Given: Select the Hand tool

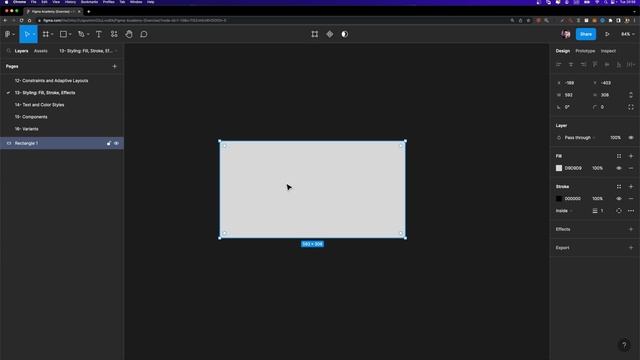Looking at the screenshot, I should click(x=129, y=34).
